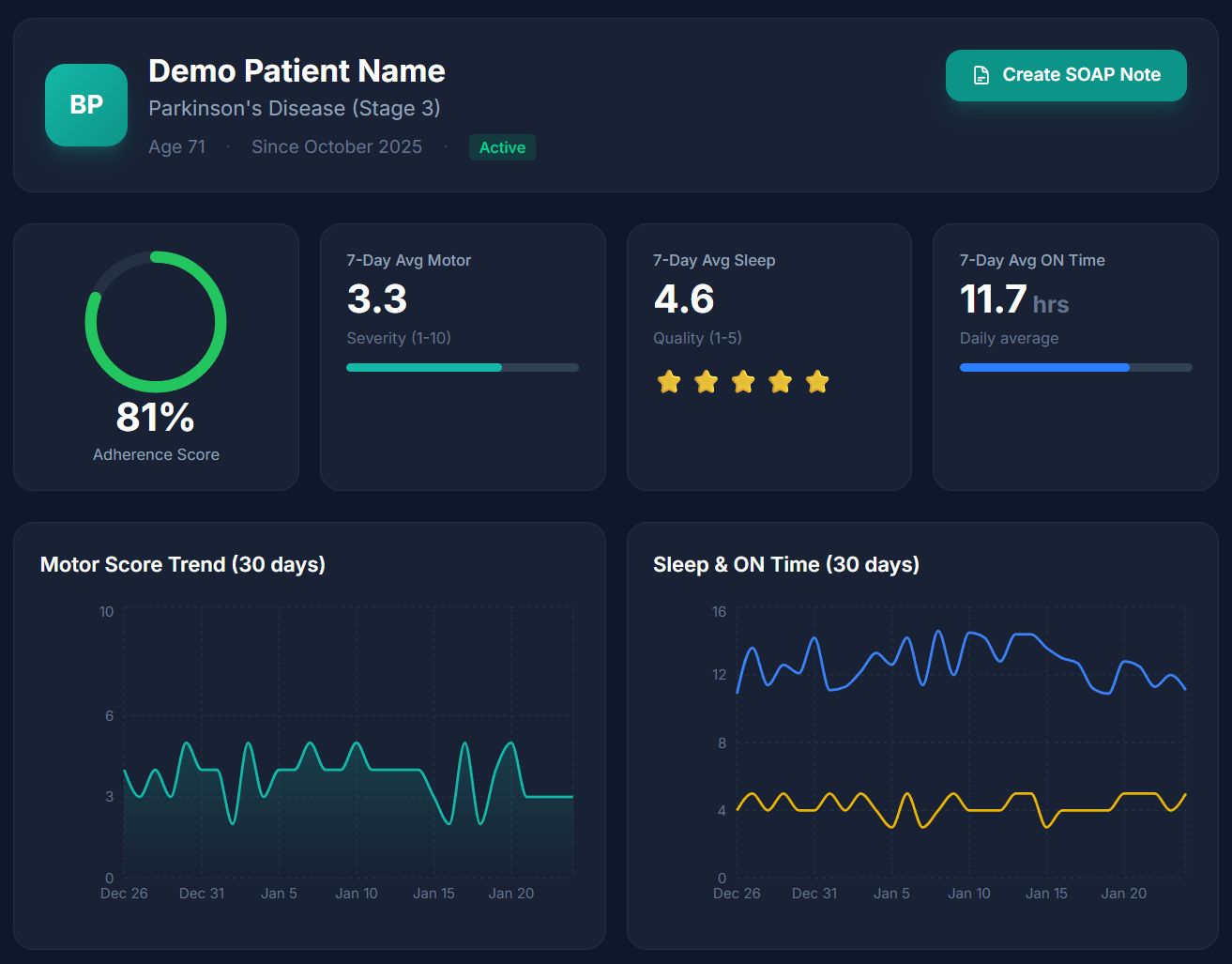Click the Sleep & ON Time (30 days) title

[786, 564]
